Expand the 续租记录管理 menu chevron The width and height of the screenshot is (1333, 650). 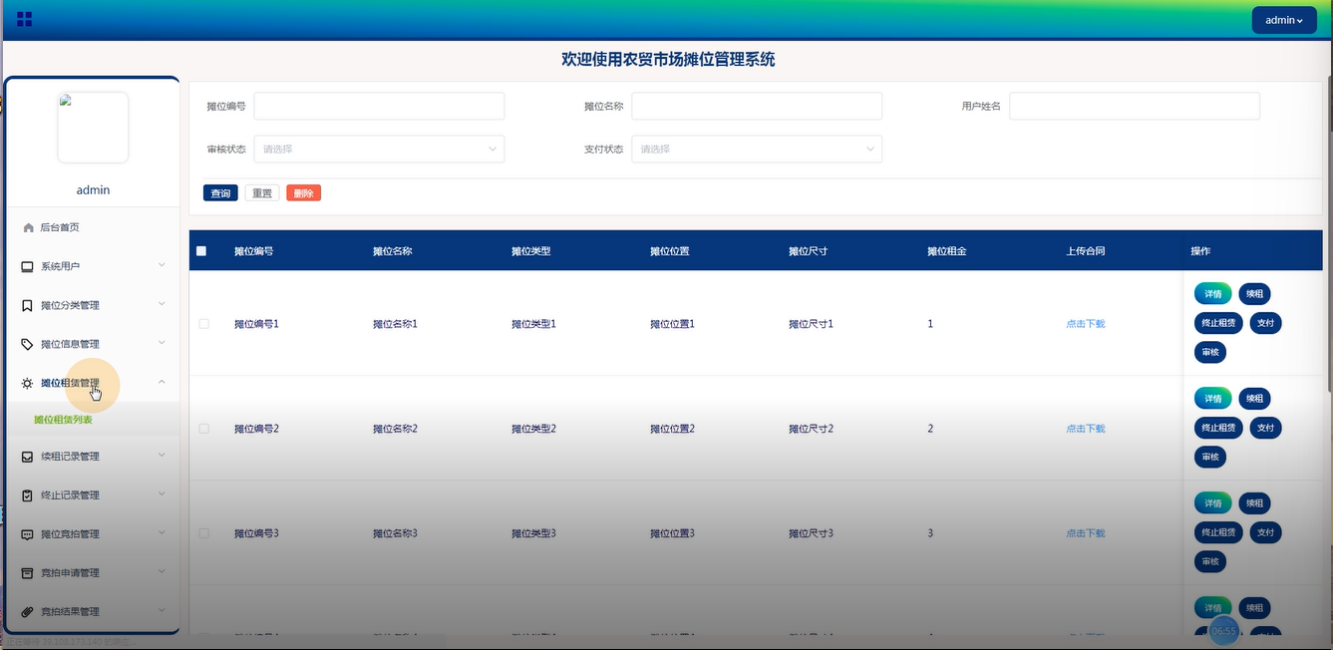coord(162,455)
